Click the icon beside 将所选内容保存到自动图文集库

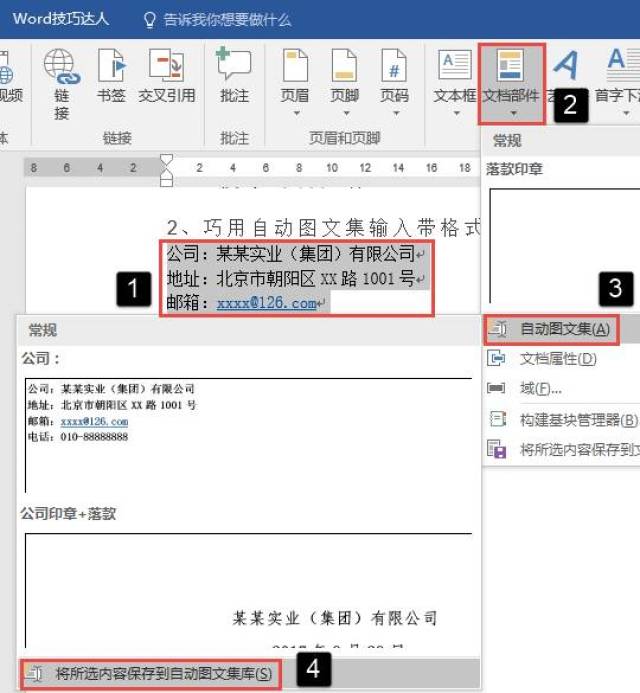pos(34,674)
